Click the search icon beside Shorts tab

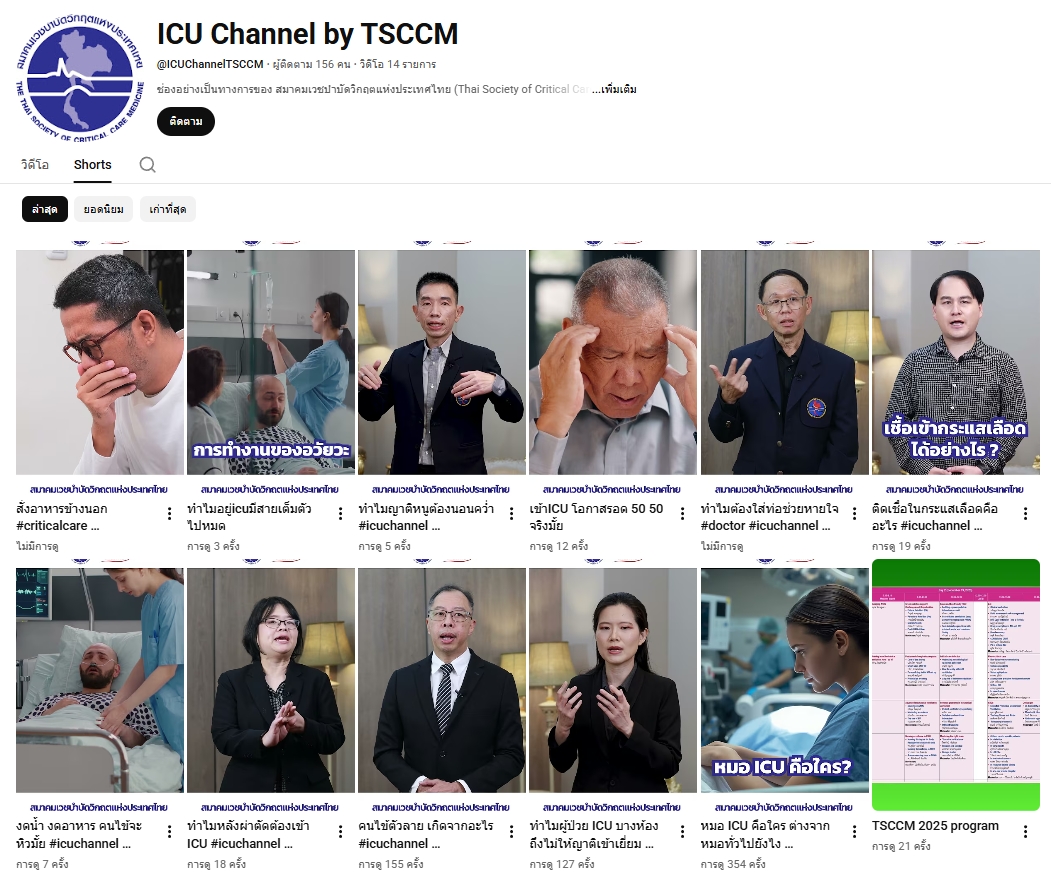pos(147,165)
